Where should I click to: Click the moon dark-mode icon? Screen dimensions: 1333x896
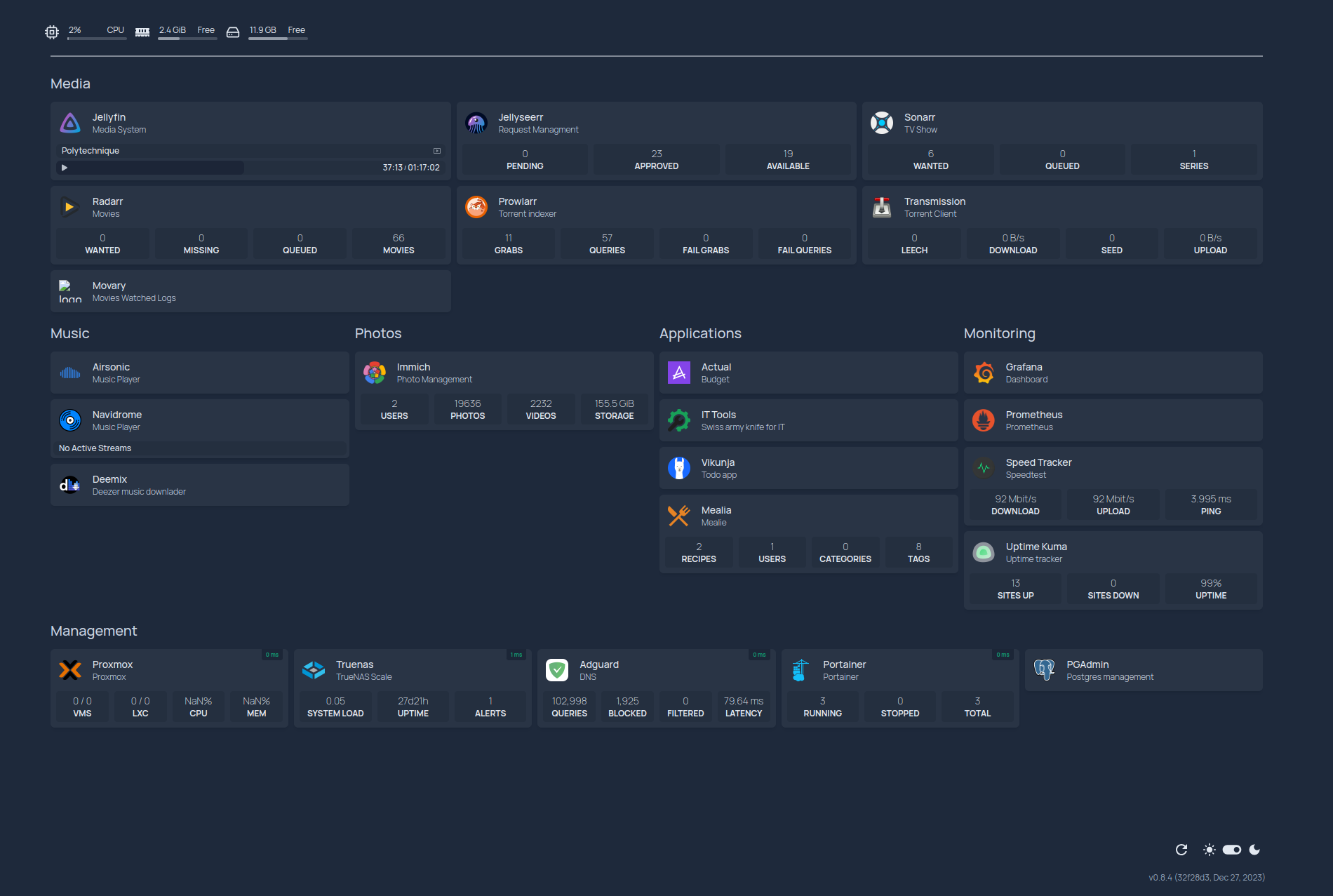pyautogui.click(x=1255, y=850)
